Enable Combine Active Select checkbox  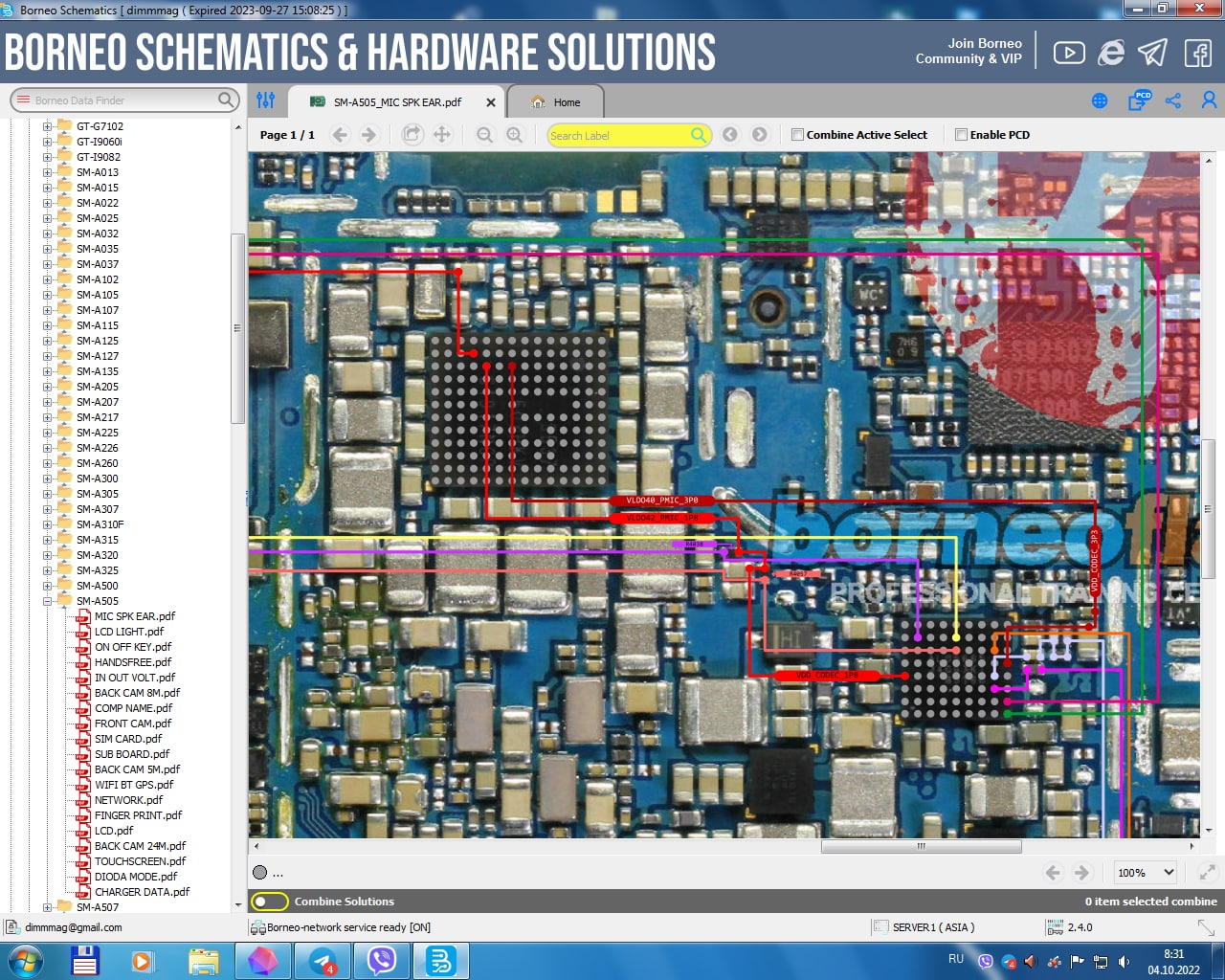coord(797,135)
